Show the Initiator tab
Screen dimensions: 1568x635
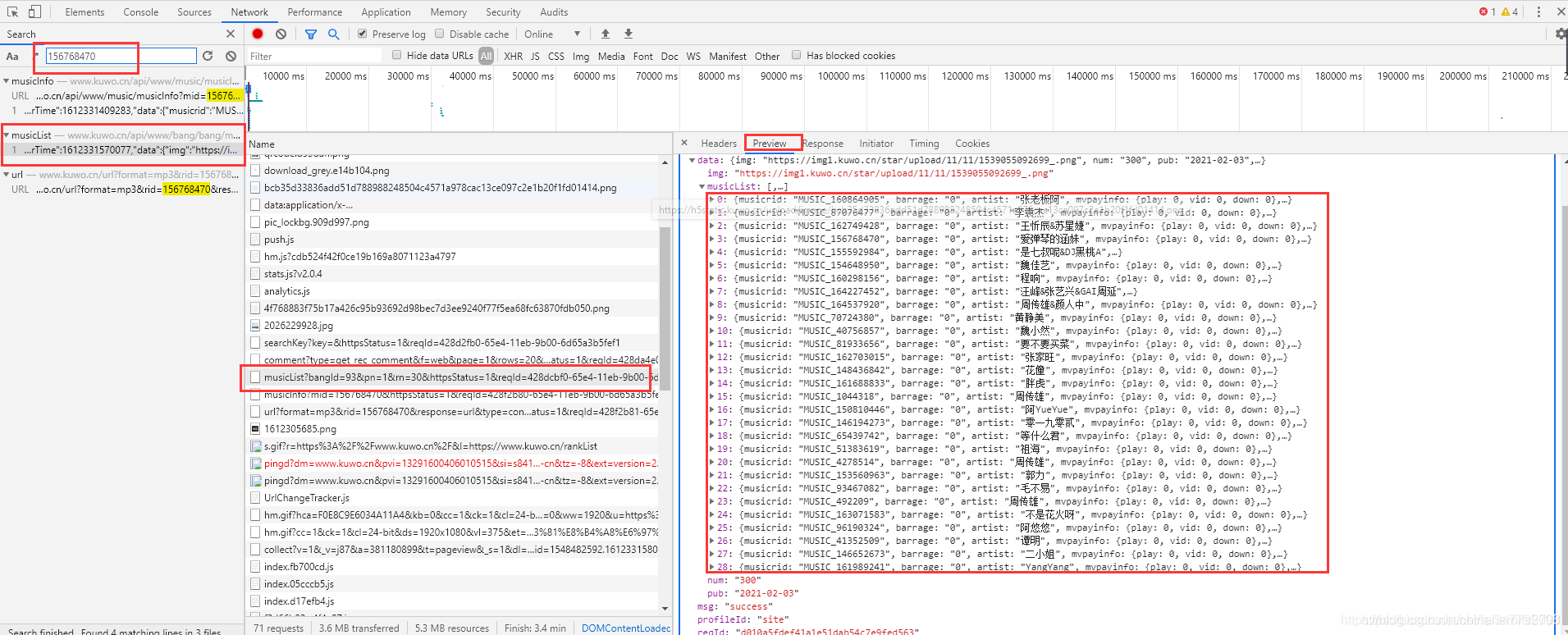(x=876, y=144)
